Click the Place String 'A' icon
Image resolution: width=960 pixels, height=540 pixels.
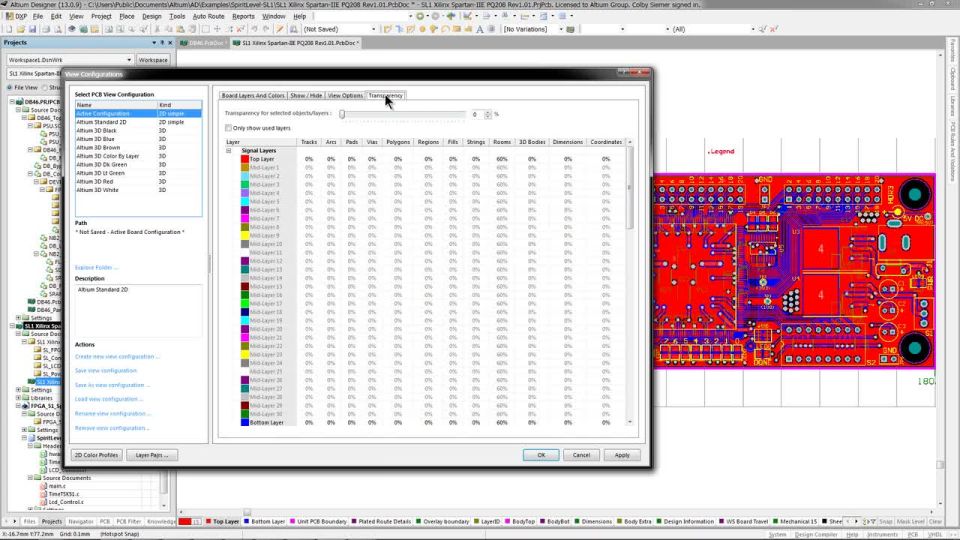click(x=480, y=29)
